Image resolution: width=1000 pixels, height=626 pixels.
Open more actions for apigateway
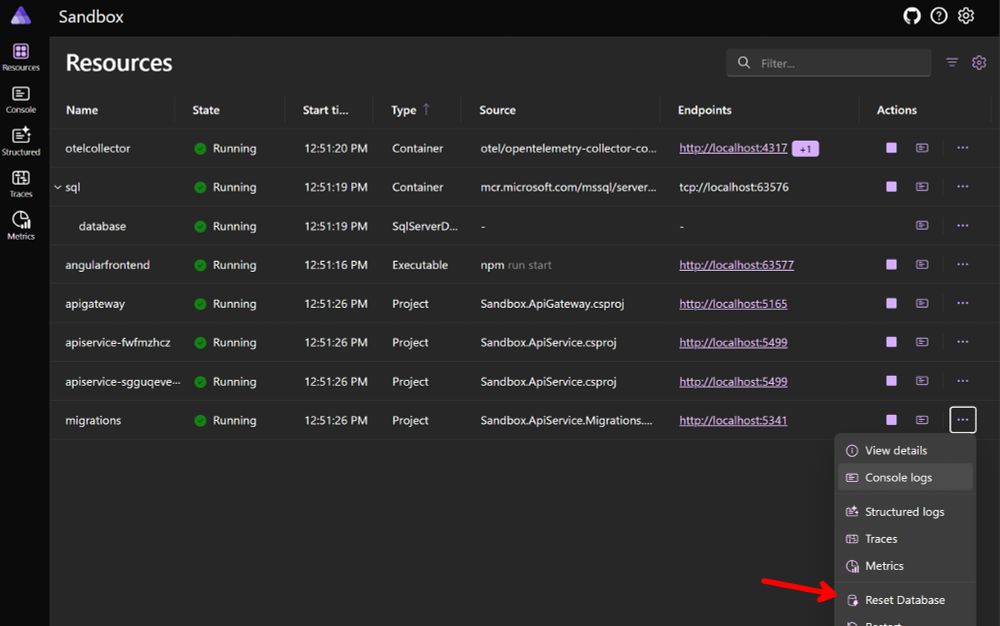962,303
